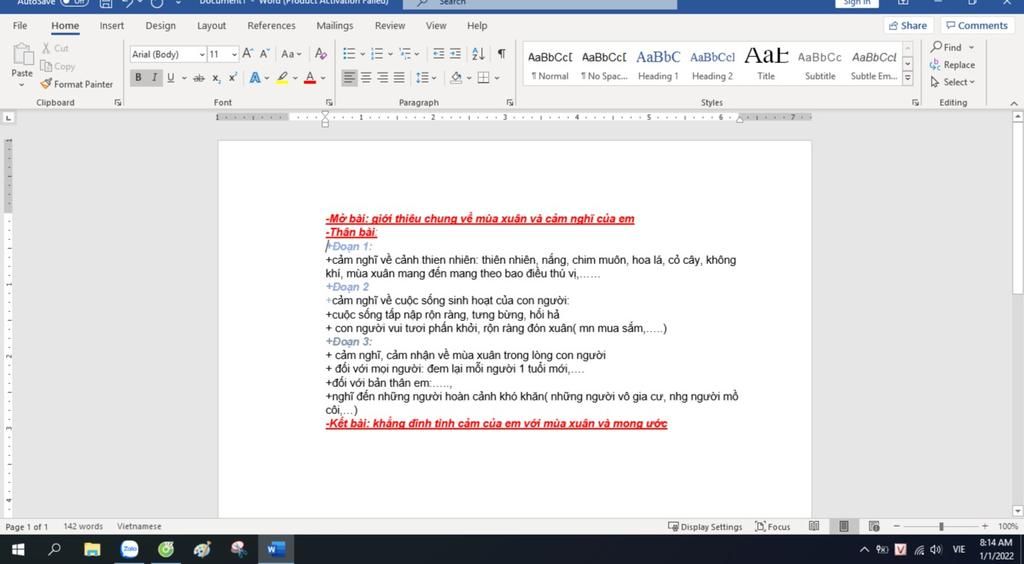Viewport: 1024px width, 564px height.
Task: Expand the underline style dropdown arrow
Action: click(x=184, y=78)
